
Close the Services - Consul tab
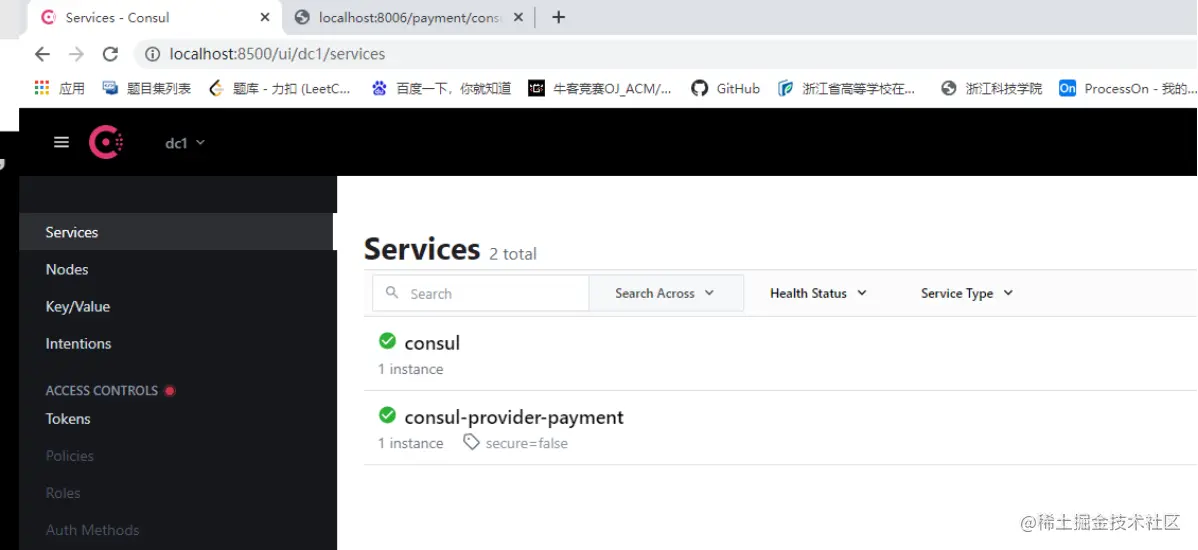[x=264, y=17]
